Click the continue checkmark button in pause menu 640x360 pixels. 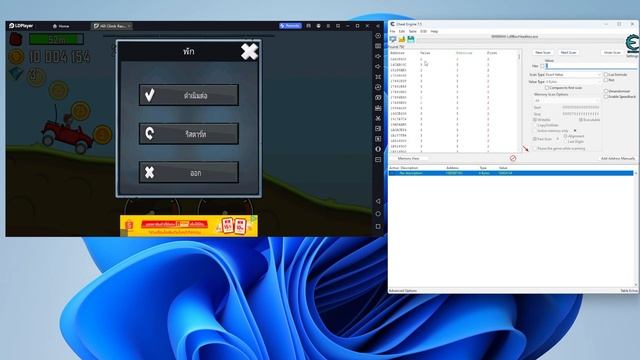[x=189, y=95]
